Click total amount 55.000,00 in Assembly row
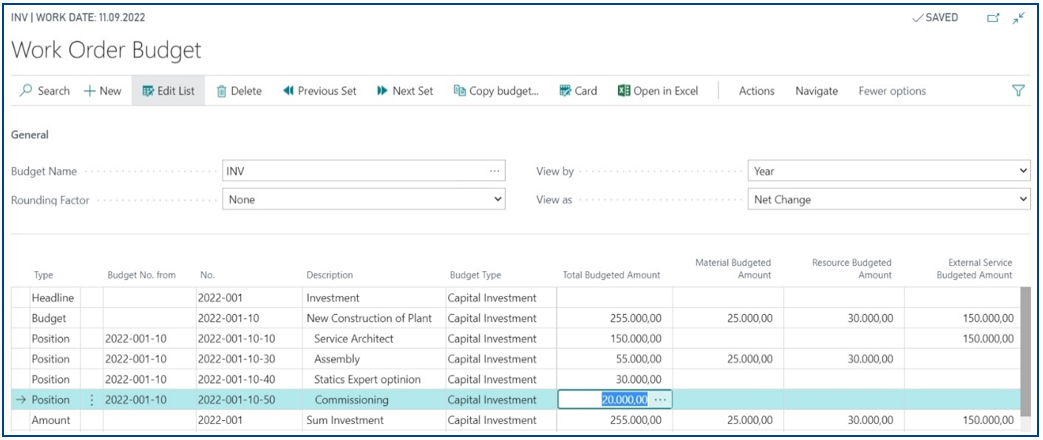This screenshot has width=1043, height=440. coord(615,359)
